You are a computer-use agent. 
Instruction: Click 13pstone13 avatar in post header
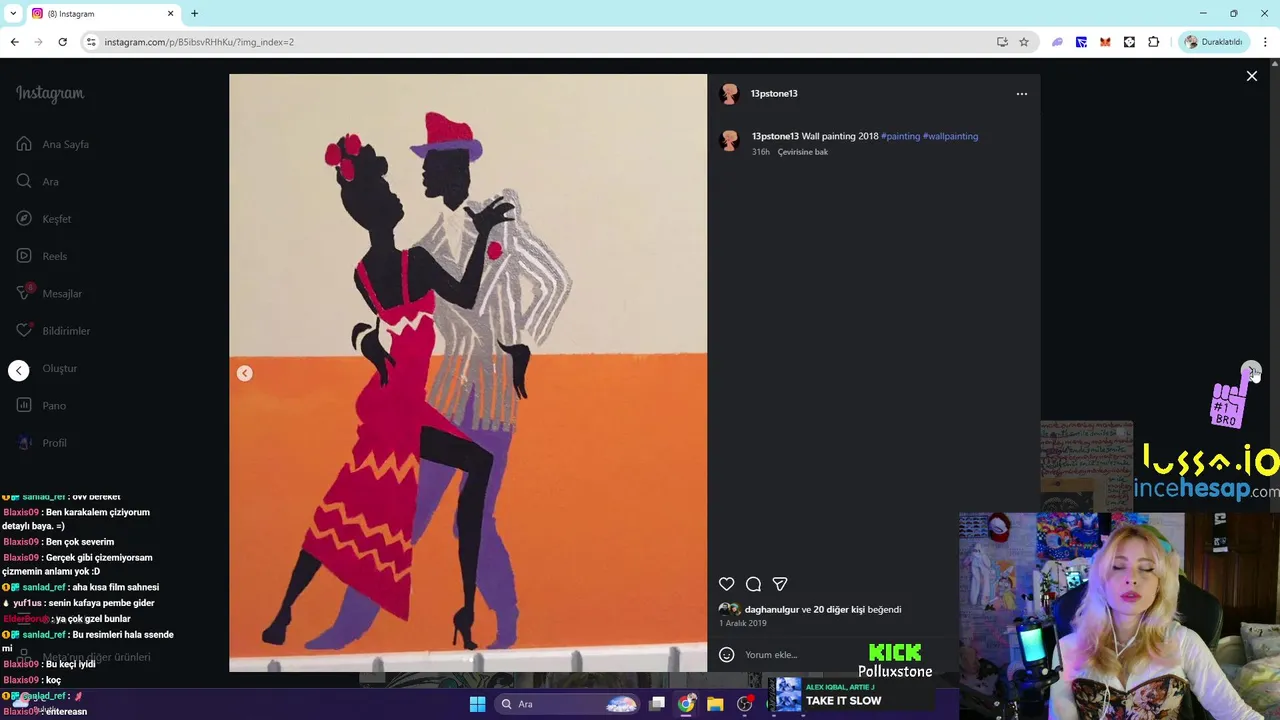pyautogui.click(x=729, y=94)
